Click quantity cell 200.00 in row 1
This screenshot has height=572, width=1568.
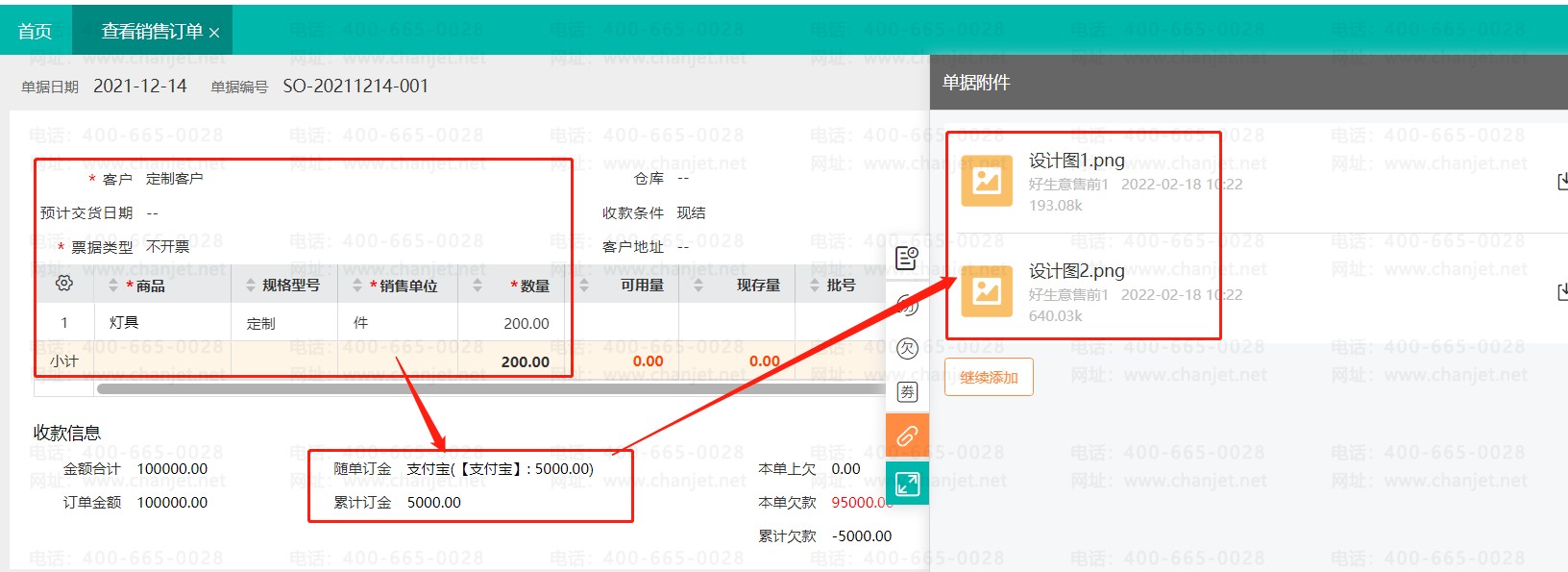pos(527,324)
